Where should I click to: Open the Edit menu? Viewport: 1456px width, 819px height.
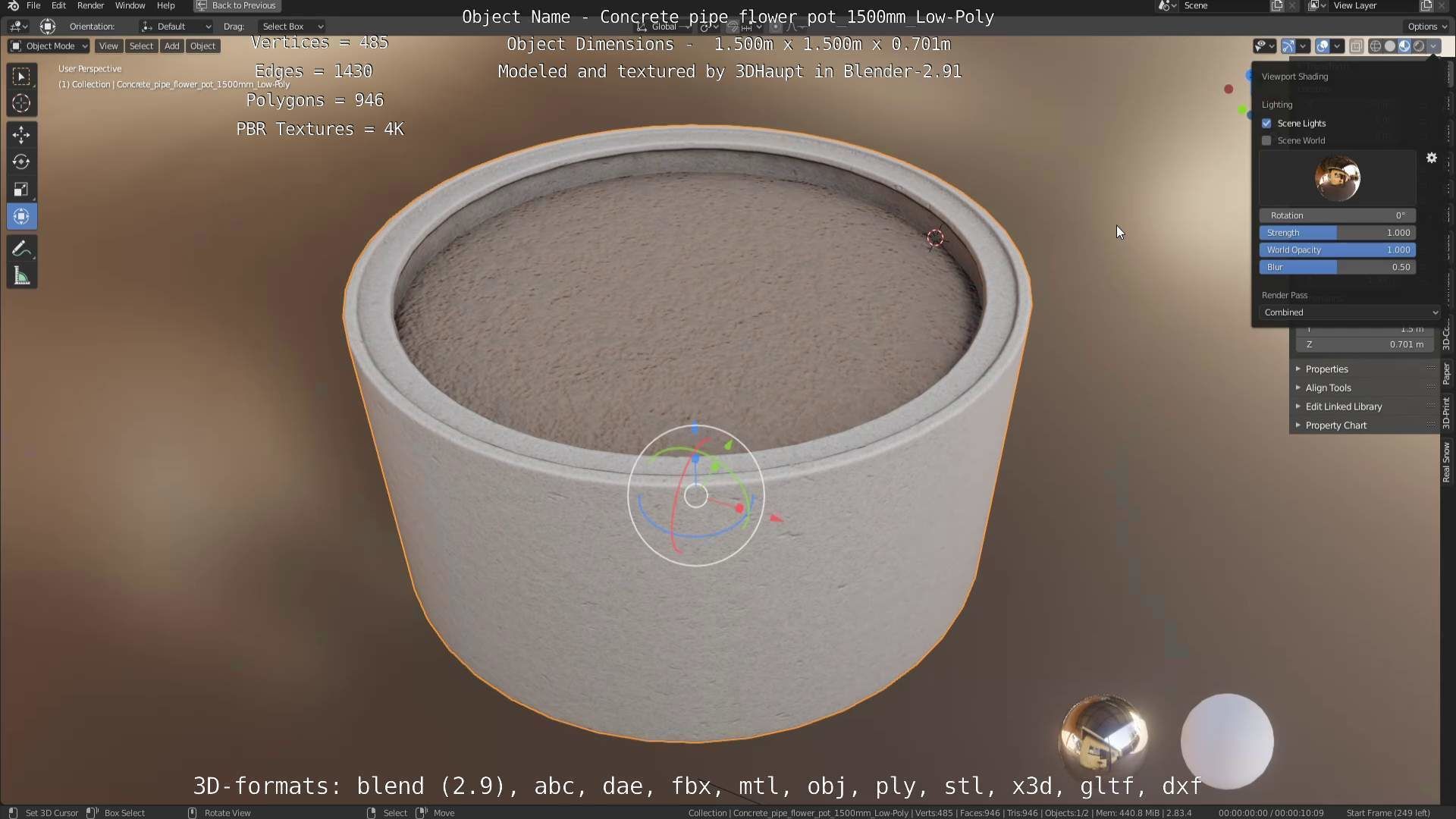(58, 6)
